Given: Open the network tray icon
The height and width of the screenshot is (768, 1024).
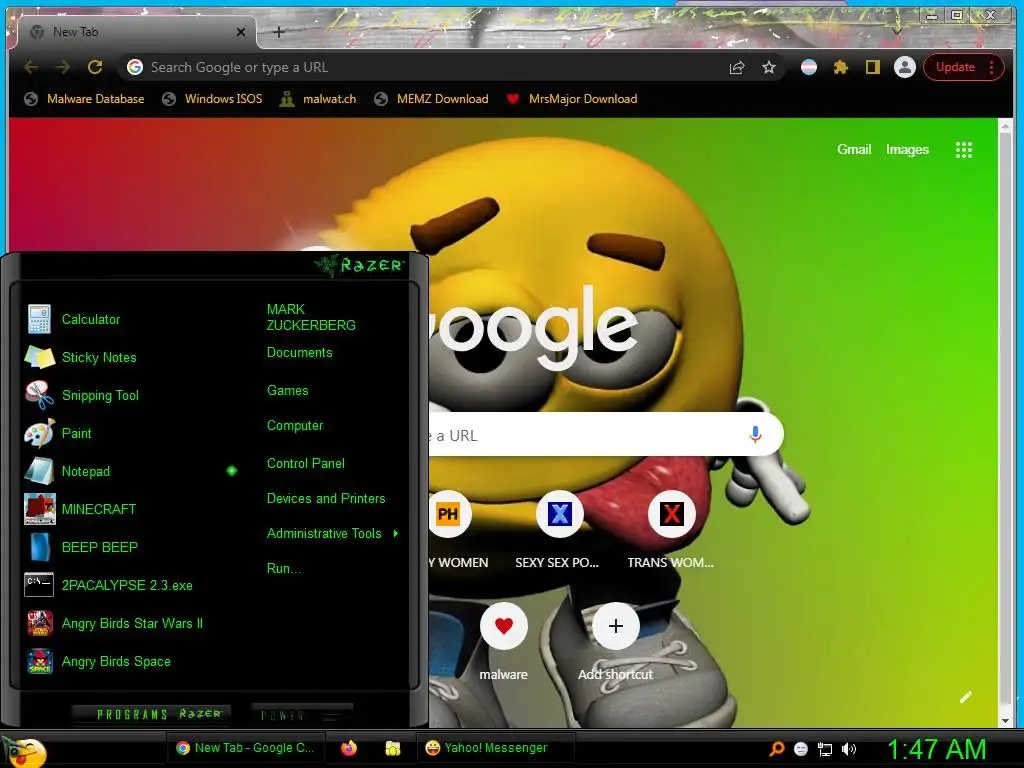Looking at the screenshot, I should tap(825, 749).
